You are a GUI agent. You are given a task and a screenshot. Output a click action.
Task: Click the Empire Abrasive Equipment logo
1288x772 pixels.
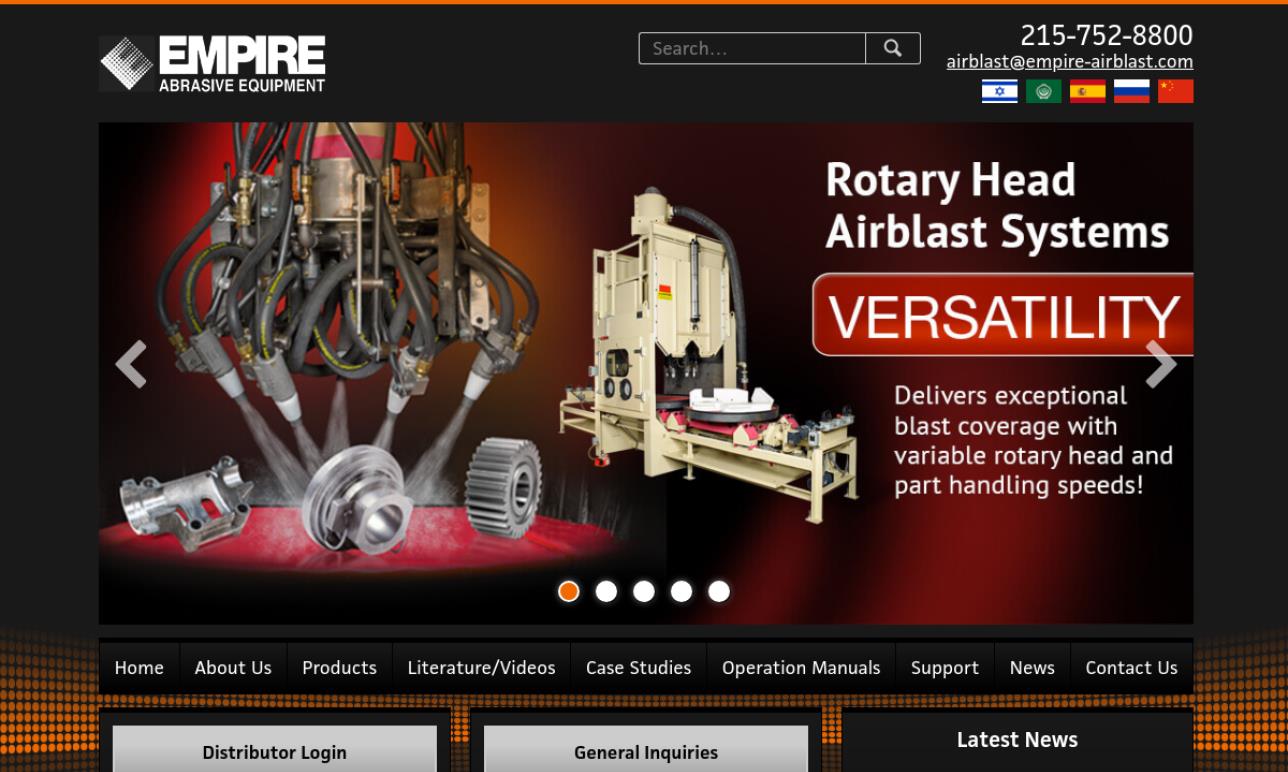coord(212,62)
